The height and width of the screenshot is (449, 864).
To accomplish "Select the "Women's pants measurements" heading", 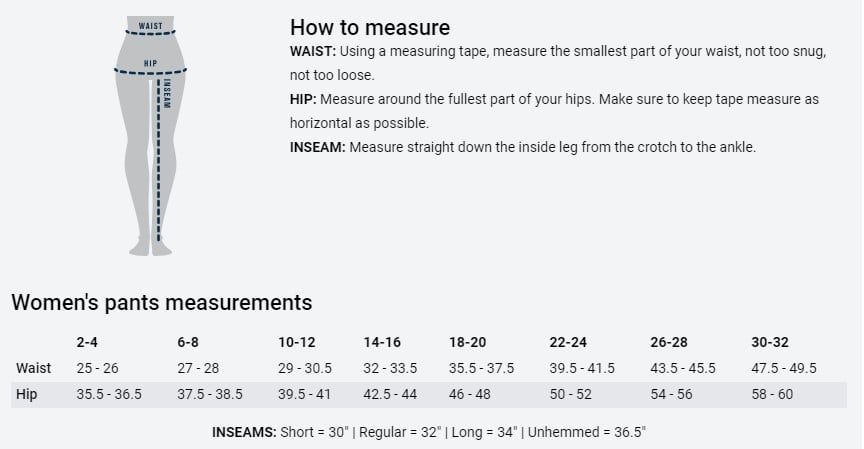I will click(162, 302).
